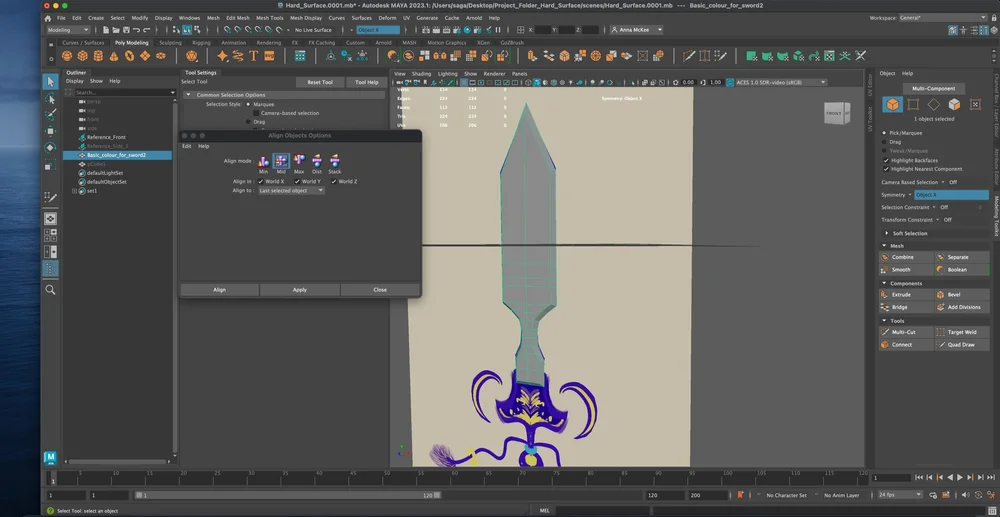Open Edit menu in Align Objects Options
1000x517 pixels.
pos(187,146)
